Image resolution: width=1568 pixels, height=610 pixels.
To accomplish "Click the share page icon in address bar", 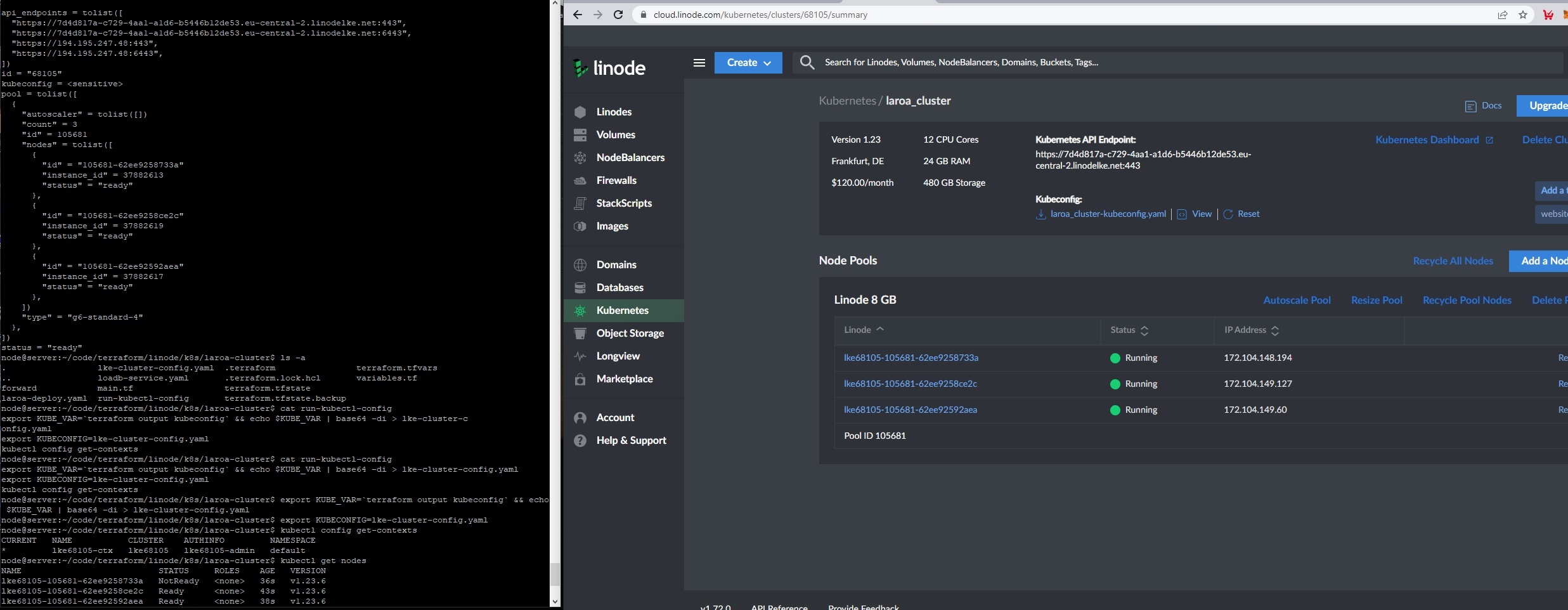I will tap(1502, 15).
